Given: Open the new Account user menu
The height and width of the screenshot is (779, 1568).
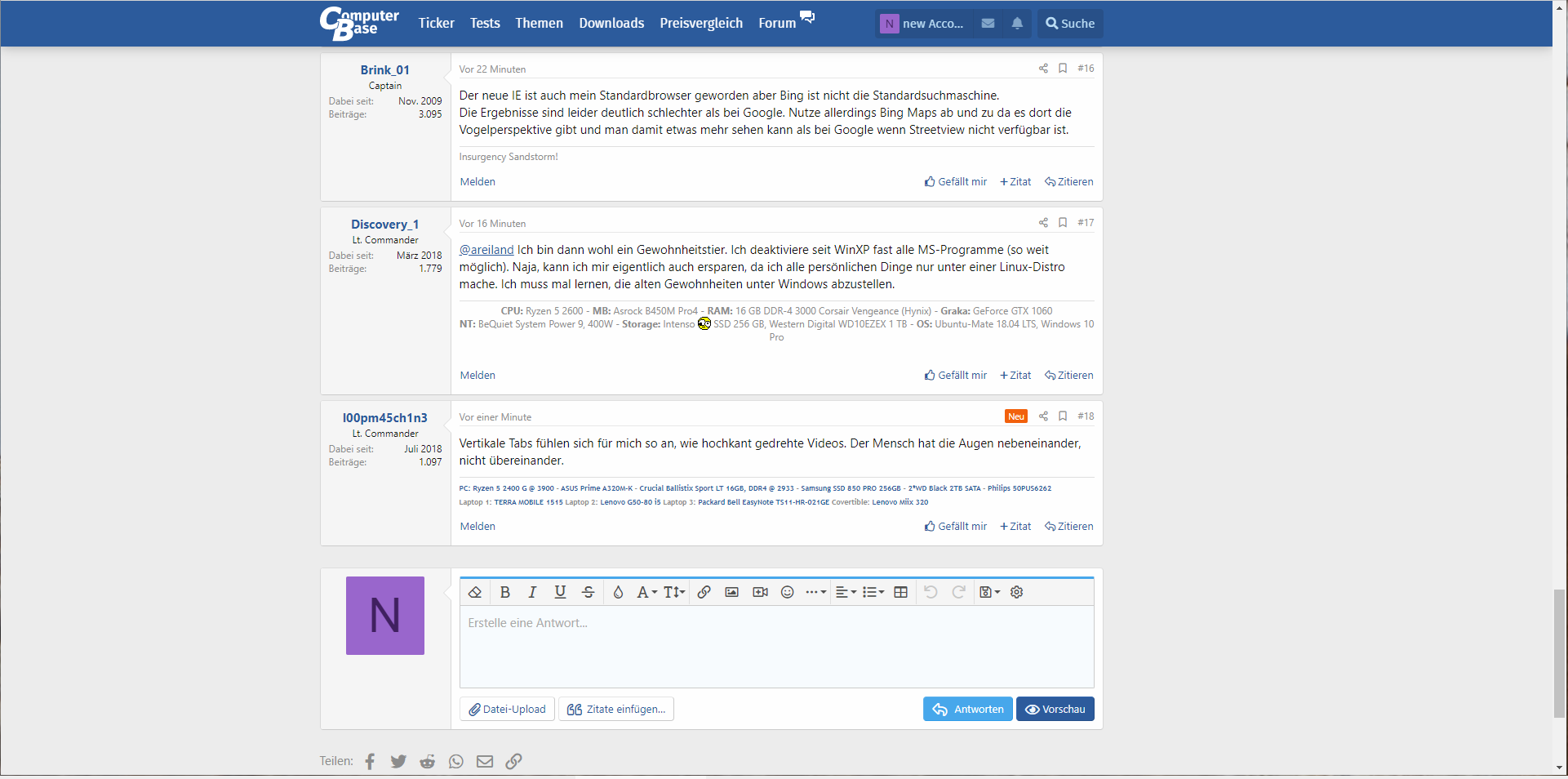Looking at the screenshot, I should [923, 24].
